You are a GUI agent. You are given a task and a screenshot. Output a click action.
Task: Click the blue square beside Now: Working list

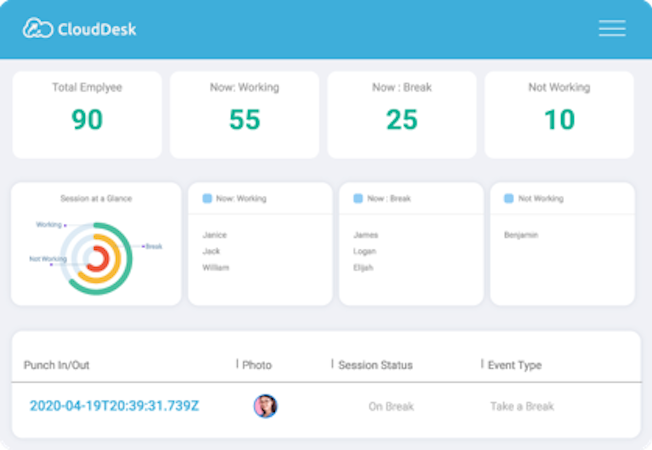(207, 198)
